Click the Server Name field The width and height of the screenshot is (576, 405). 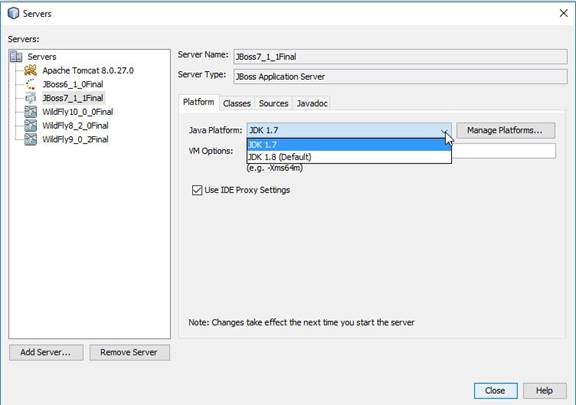pos(400,57)
